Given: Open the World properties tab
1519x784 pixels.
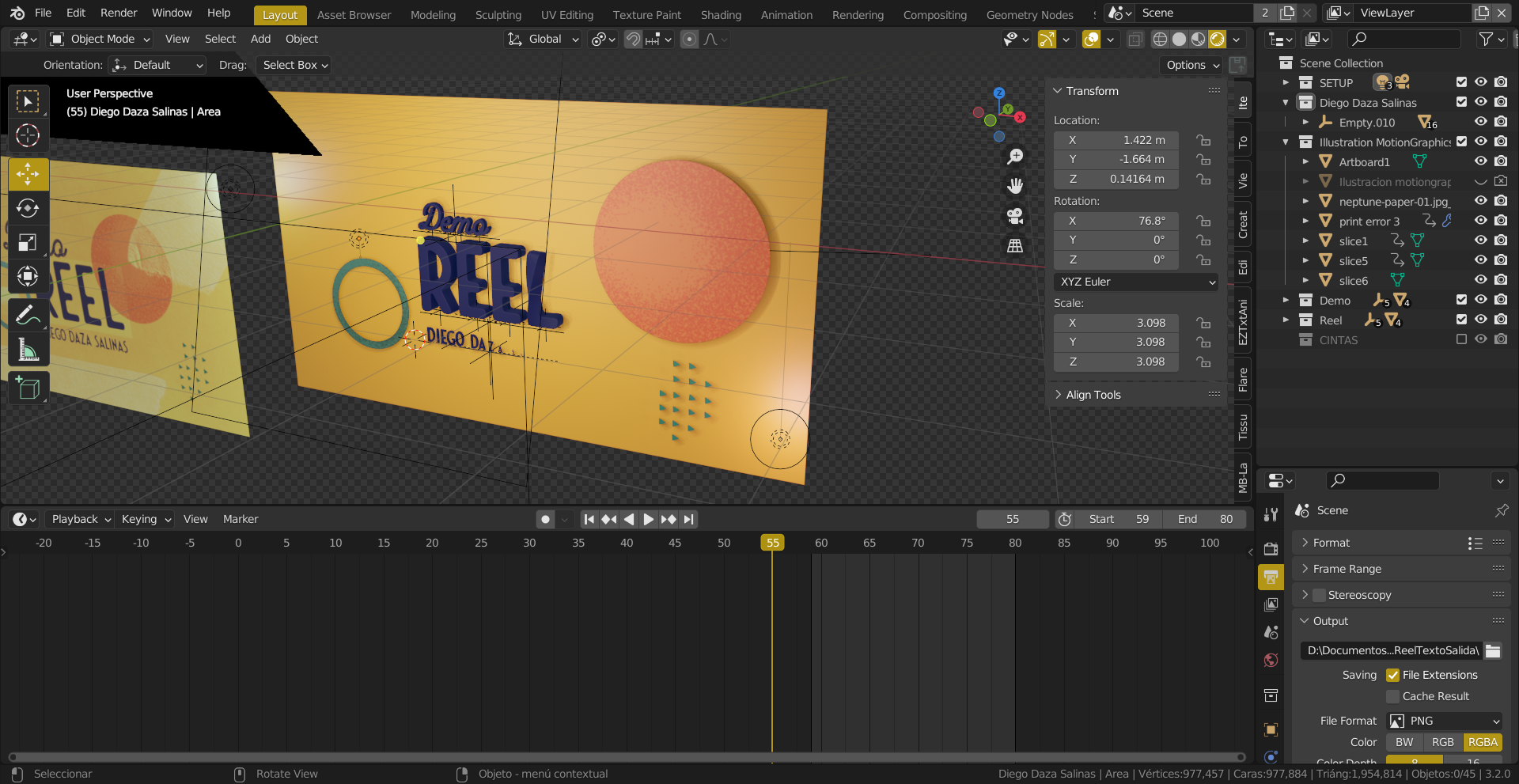Looking at the screenshot, I should coord(1271,661).
